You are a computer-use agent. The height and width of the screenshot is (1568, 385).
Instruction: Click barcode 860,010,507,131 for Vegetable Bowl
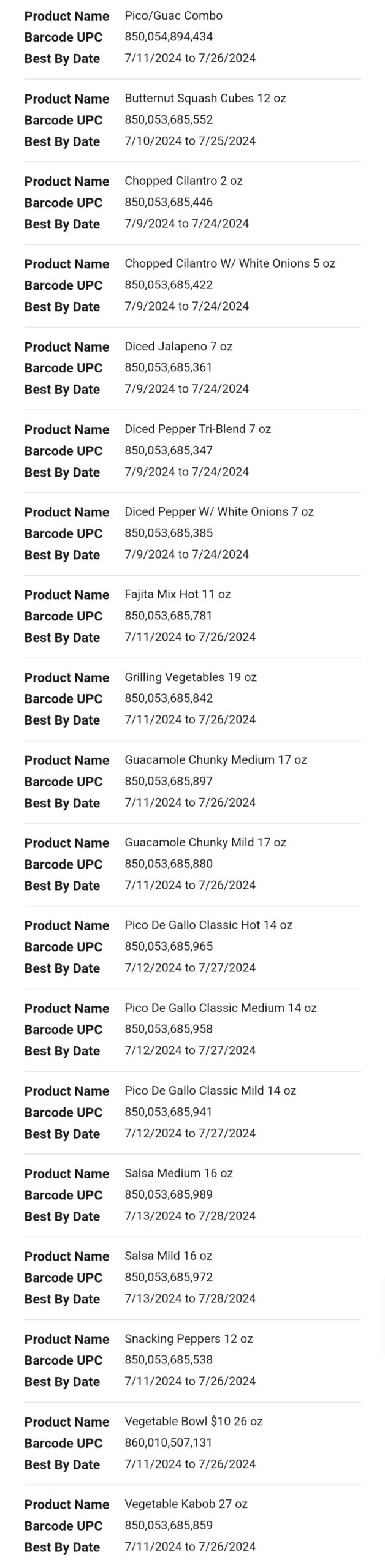tap(168, 1442)
